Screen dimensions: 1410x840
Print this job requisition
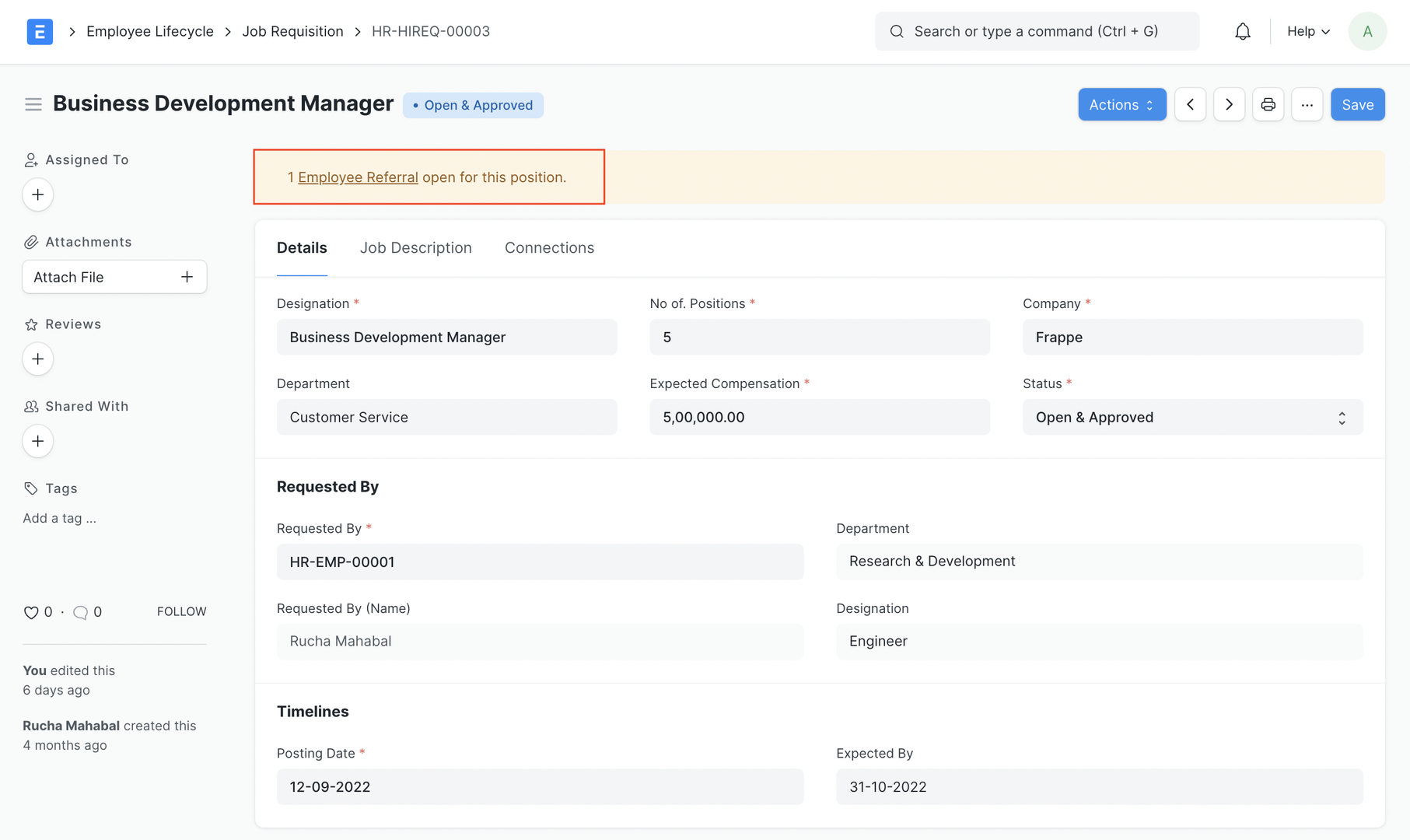[x=1268, y=104]
